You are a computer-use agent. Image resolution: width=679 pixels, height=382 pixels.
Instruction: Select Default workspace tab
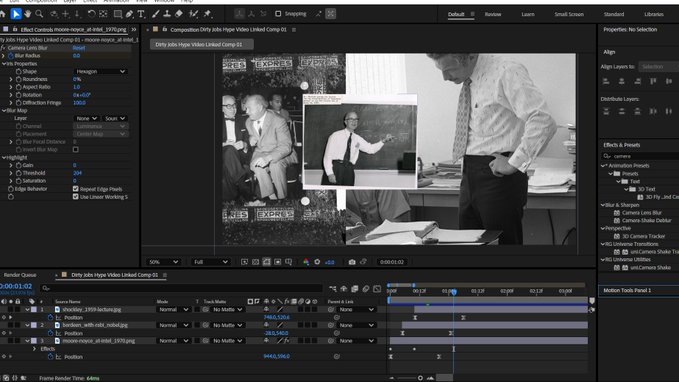456,14
